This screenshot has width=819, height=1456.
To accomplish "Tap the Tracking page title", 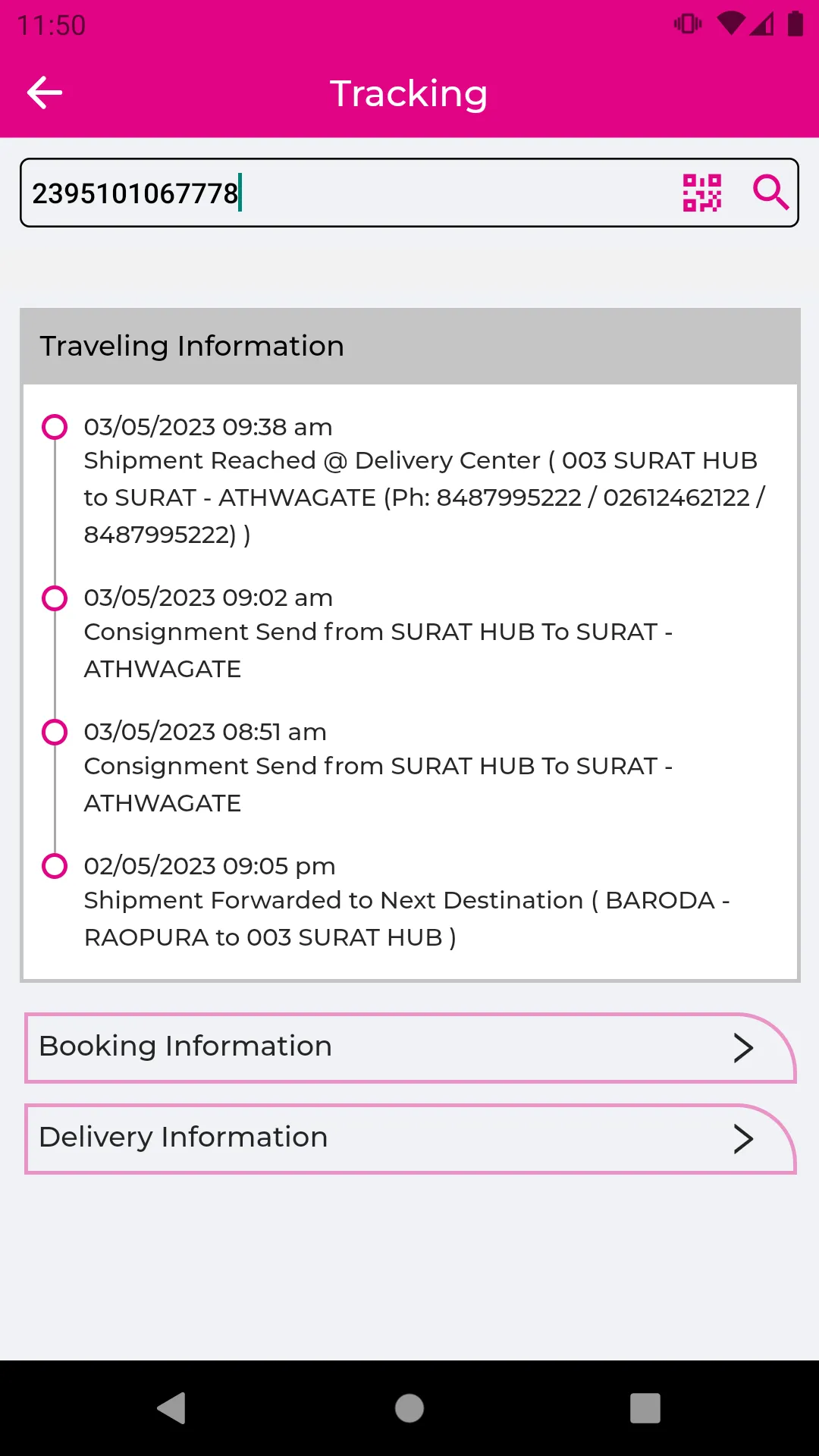I will coord(409,94).
